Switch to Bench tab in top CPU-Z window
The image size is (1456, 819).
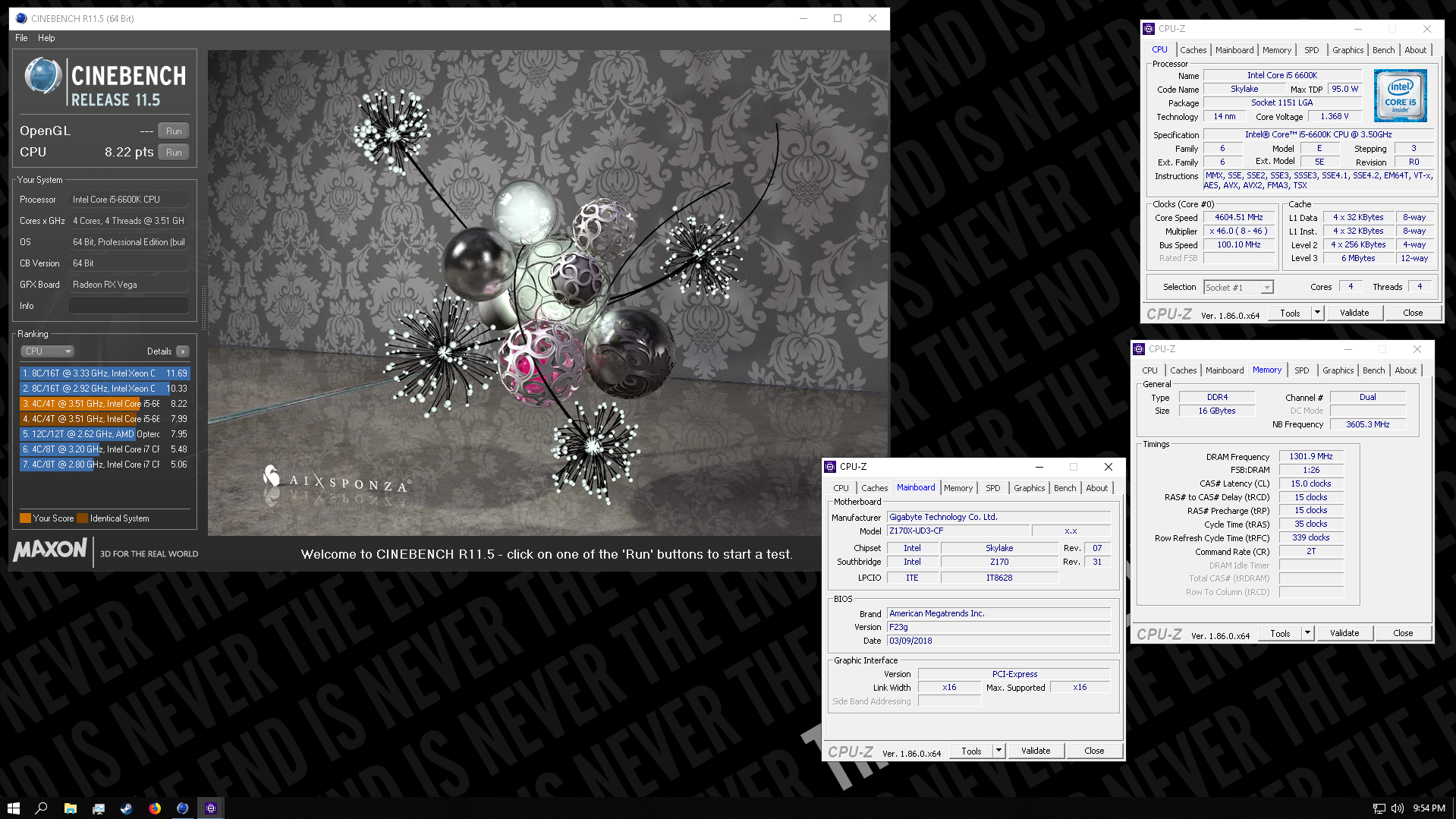(1383, 50)
